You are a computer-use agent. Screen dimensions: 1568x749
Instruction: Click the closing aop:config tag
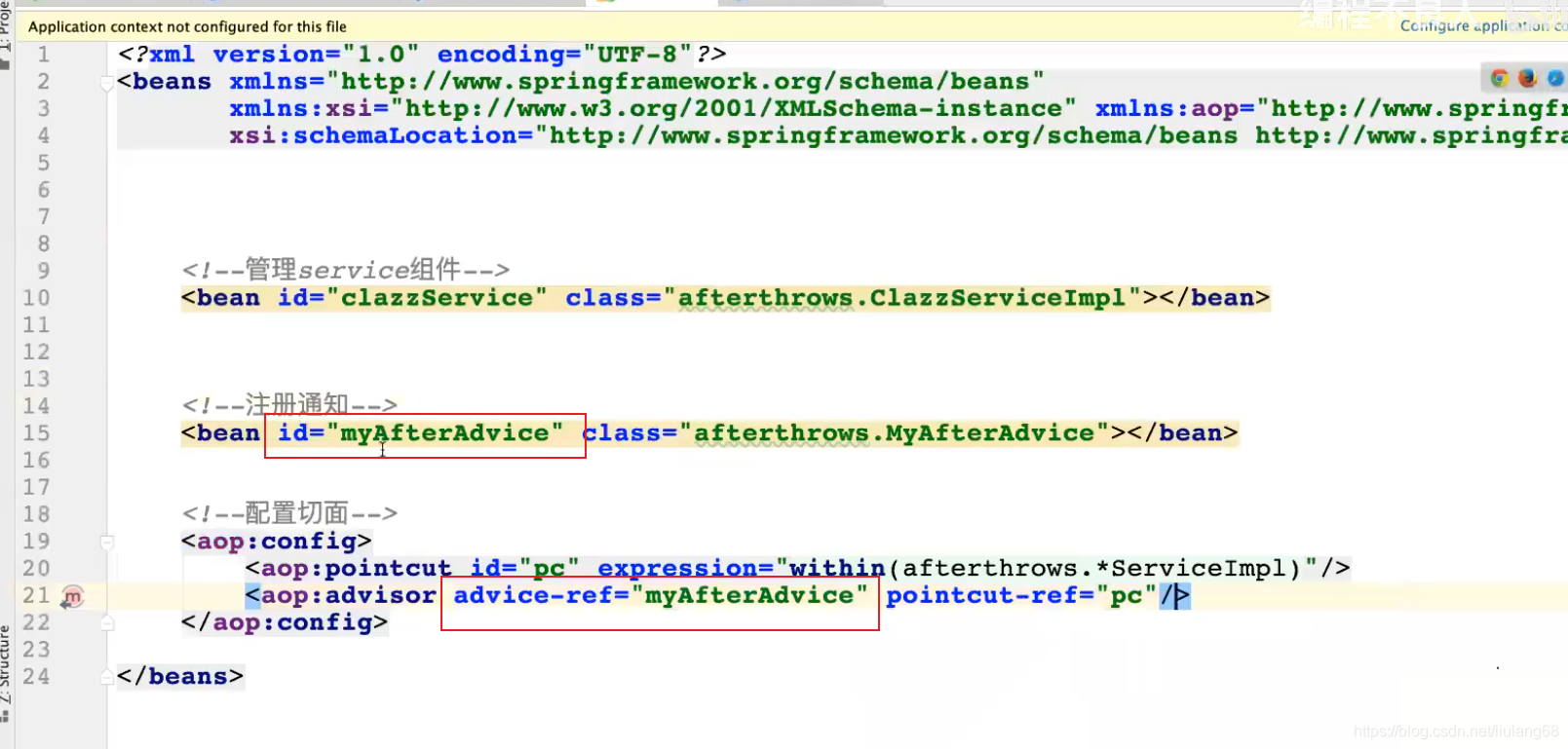(285, 622)
